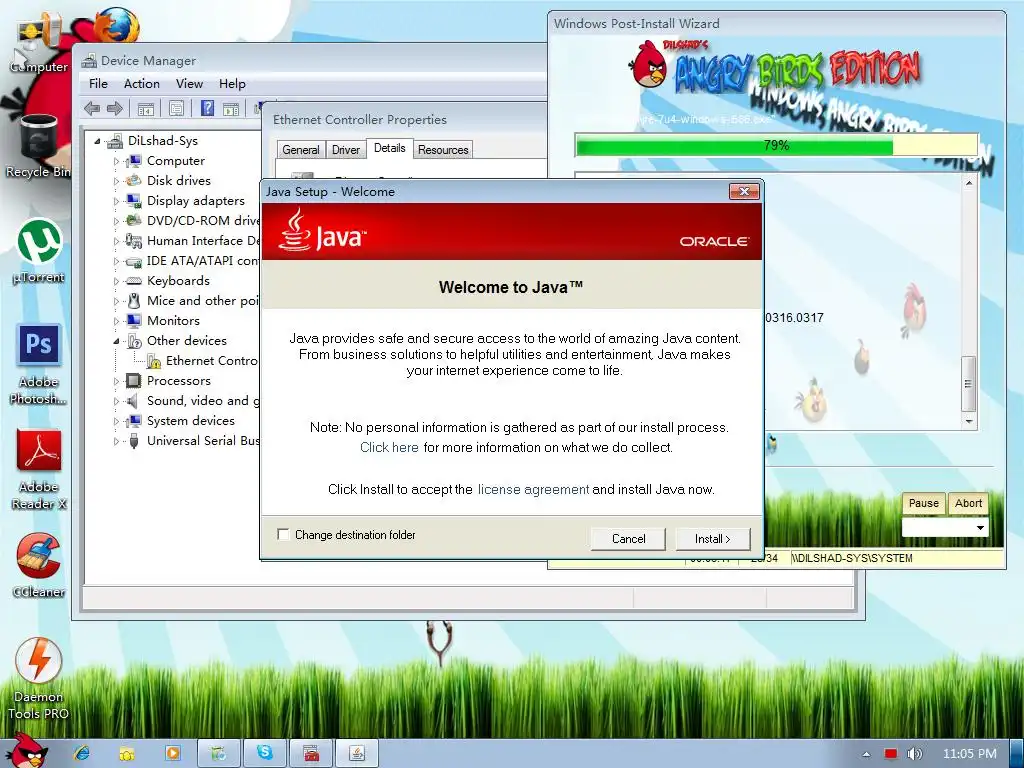Image resolution: width=1024 pixels, height=768 pixels.
Task: Open the Adobe Reader X desktop icon
Action: 39,470
